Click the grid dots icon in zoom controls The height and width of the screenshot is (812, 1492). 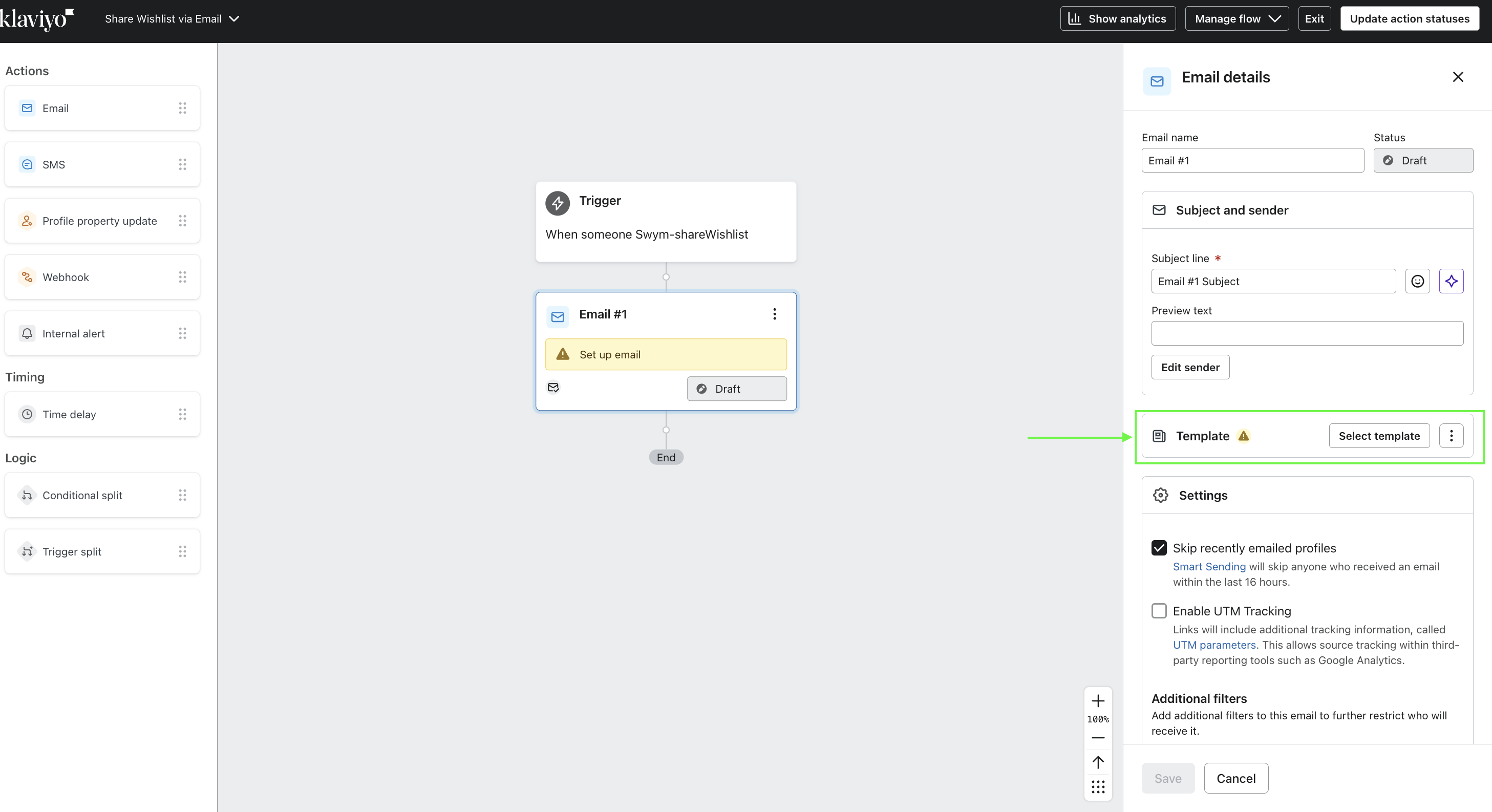coord(1098,786)
